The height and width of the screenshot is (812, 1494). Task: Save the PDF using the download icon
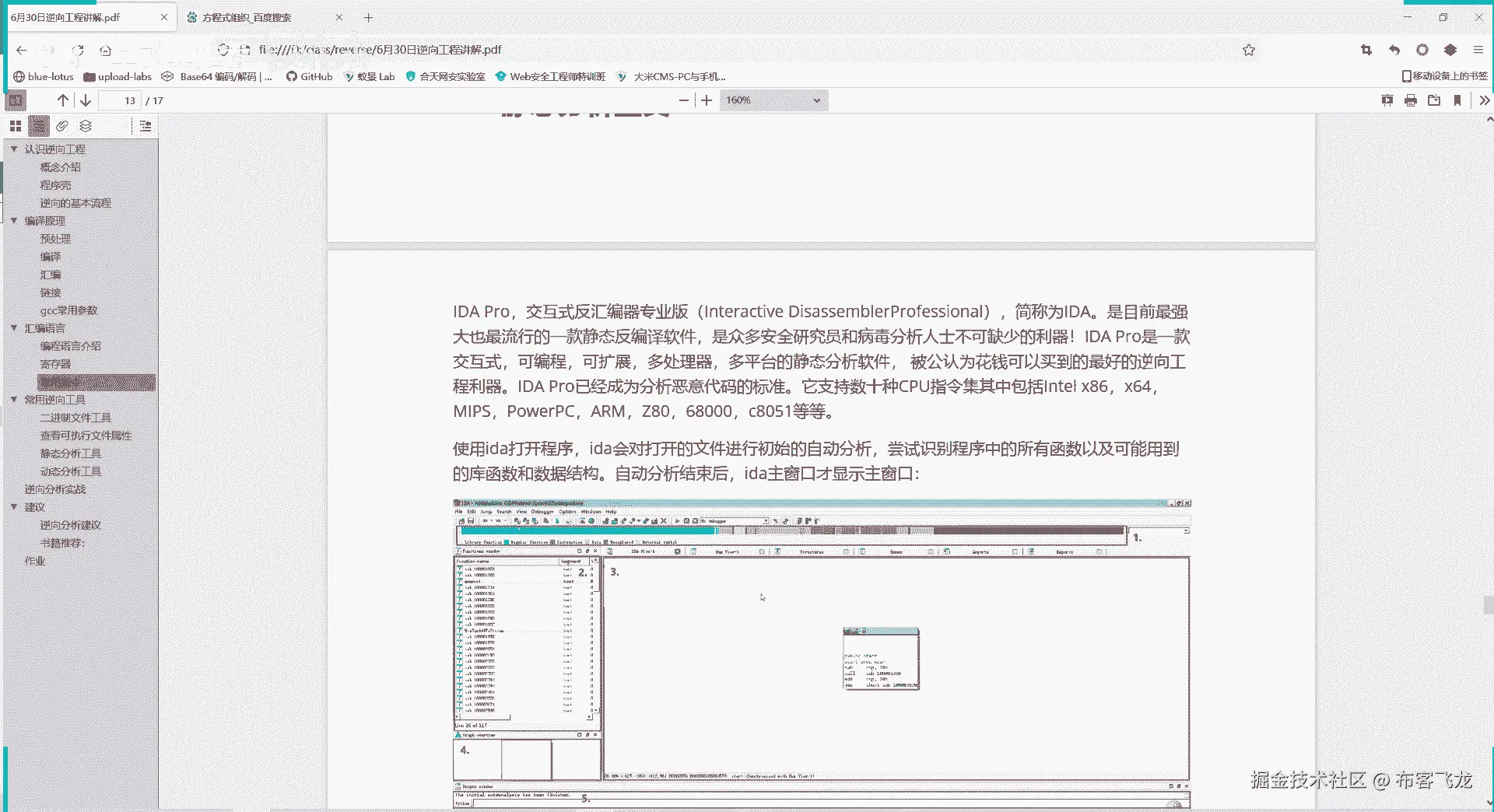pos(1434,100)
